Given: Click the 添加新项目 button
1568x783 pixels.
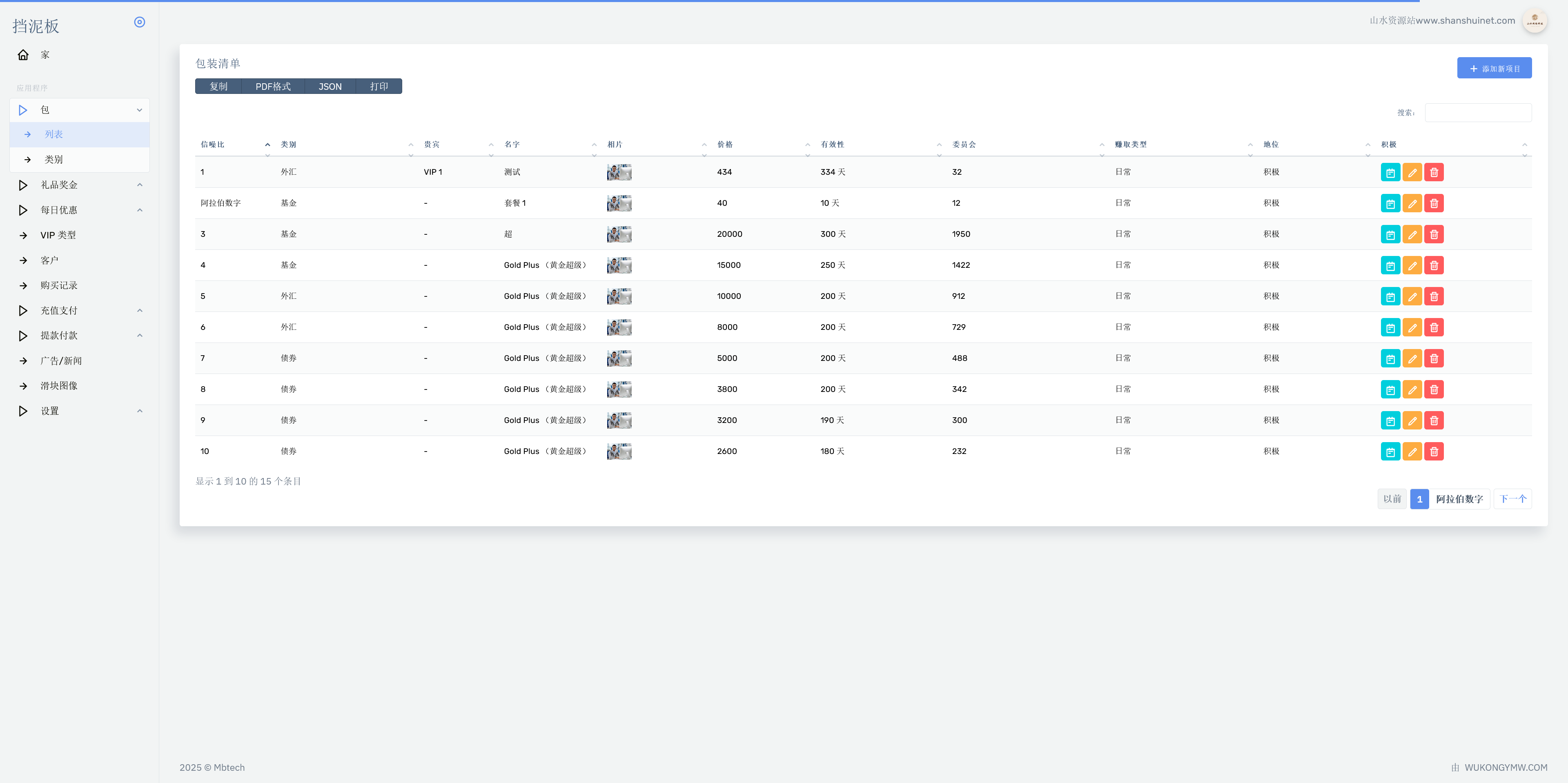Looking at the screenshot, I should (x=1494, y=69).
